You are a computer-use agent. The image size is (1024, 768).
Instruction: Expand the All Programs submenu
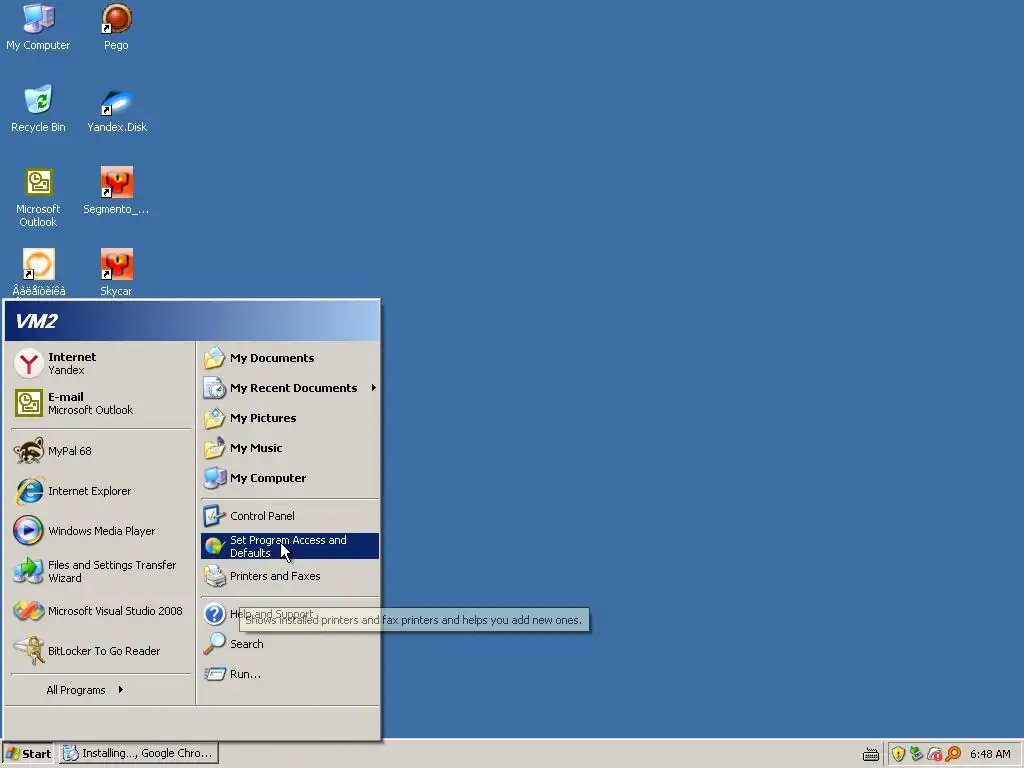pos(85,690)
